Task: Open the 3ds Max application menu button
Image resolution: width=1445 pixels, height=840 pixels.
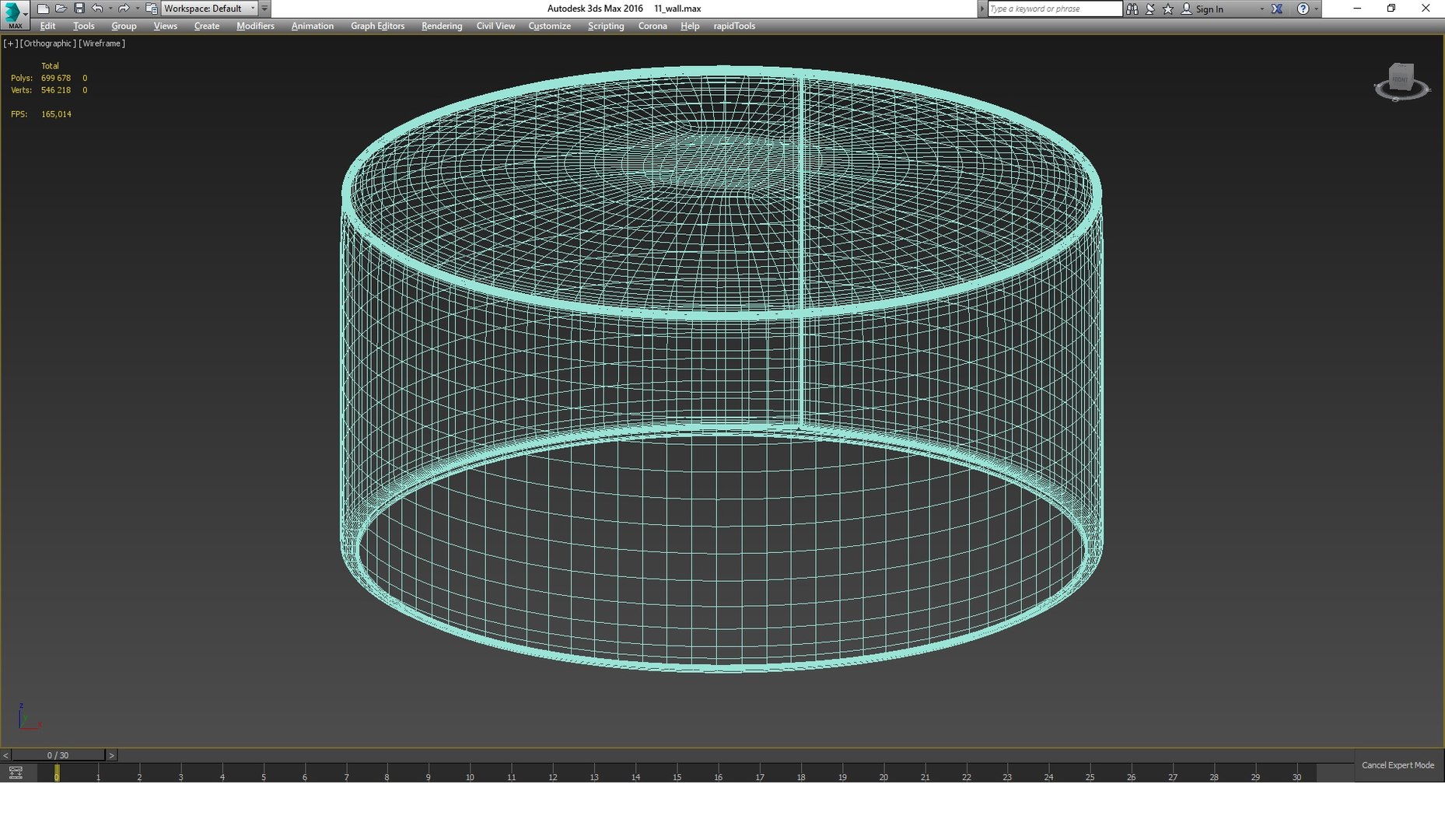Action: point(15,15)
